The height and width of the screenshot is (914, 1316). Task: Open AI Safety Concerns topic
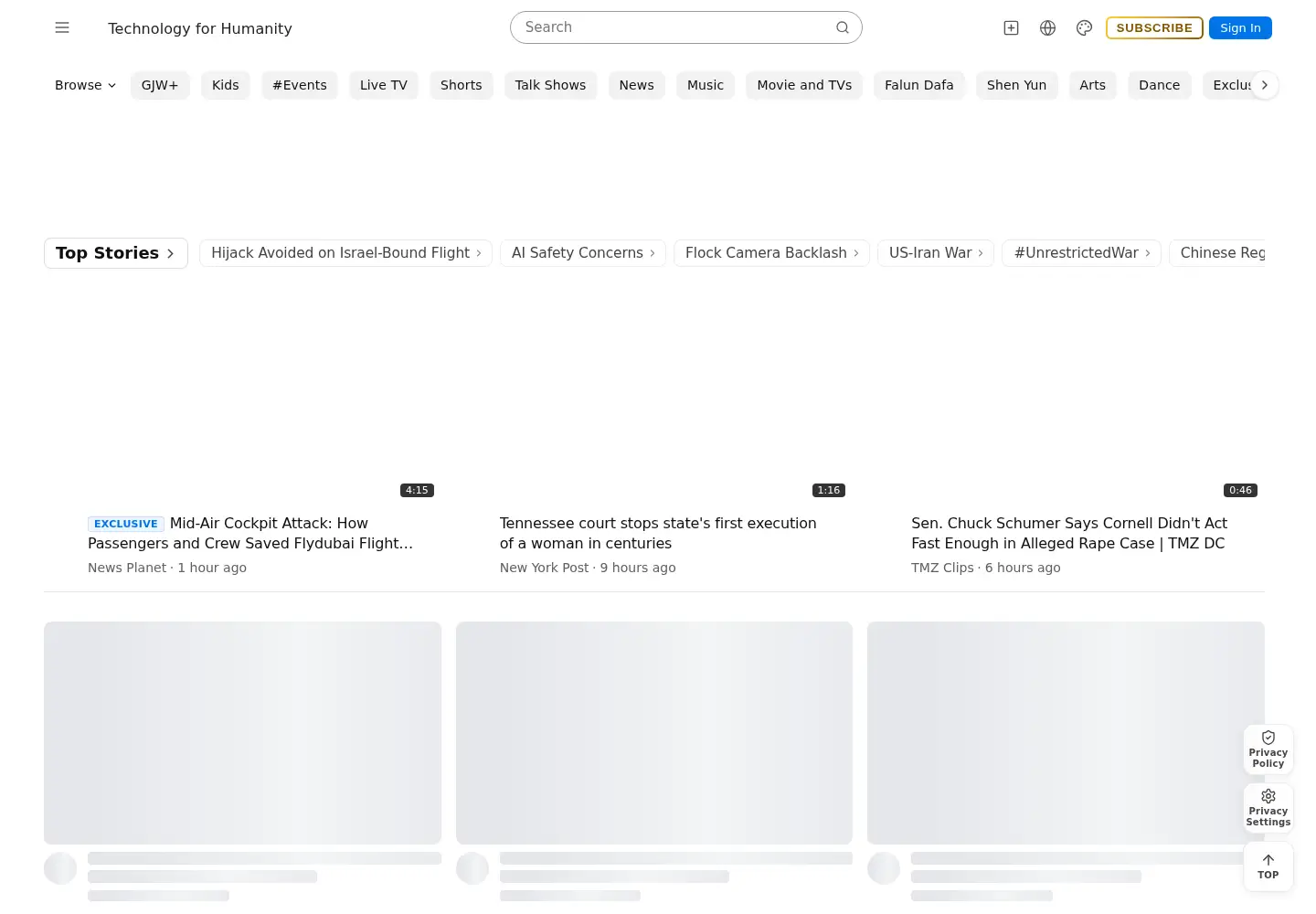pyautogui.click(x=583, y=253)
